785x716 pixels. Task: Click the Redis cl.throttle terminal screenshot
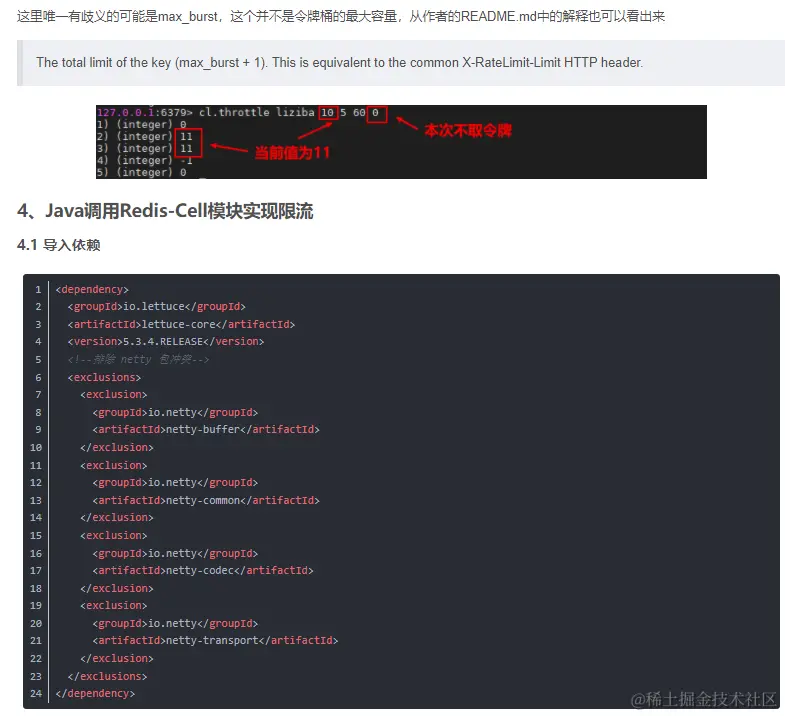coord(401,142)
